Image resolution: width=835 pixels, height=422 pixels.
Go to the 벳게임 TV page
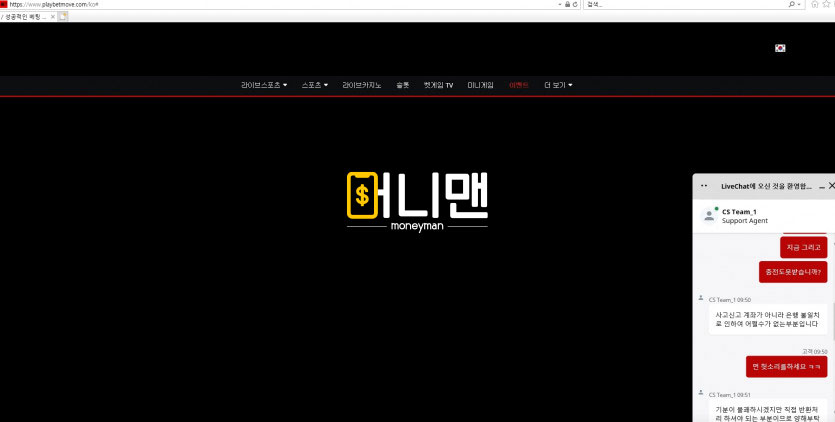click(438, 86)
